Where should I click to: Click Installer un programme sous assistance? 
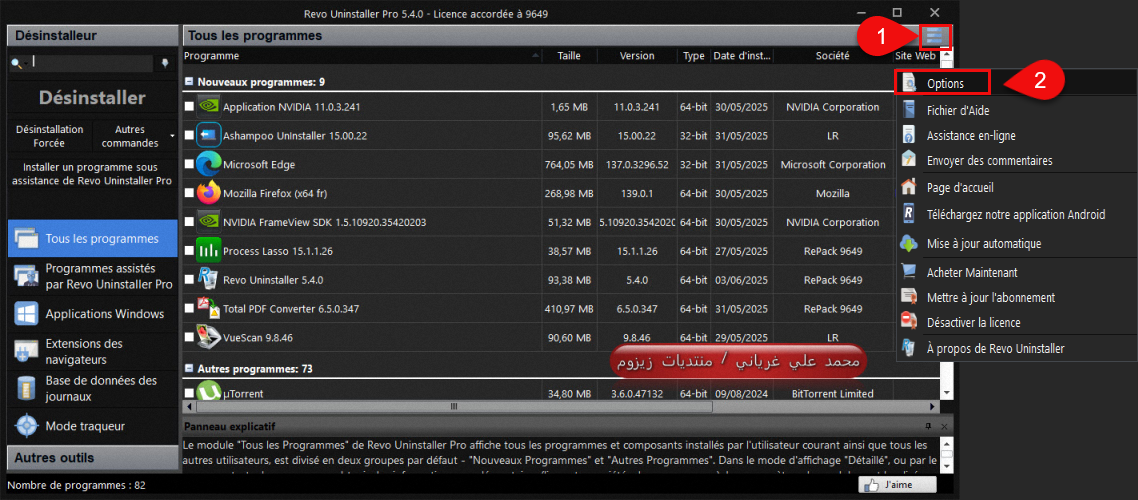[x=92, y=174]
